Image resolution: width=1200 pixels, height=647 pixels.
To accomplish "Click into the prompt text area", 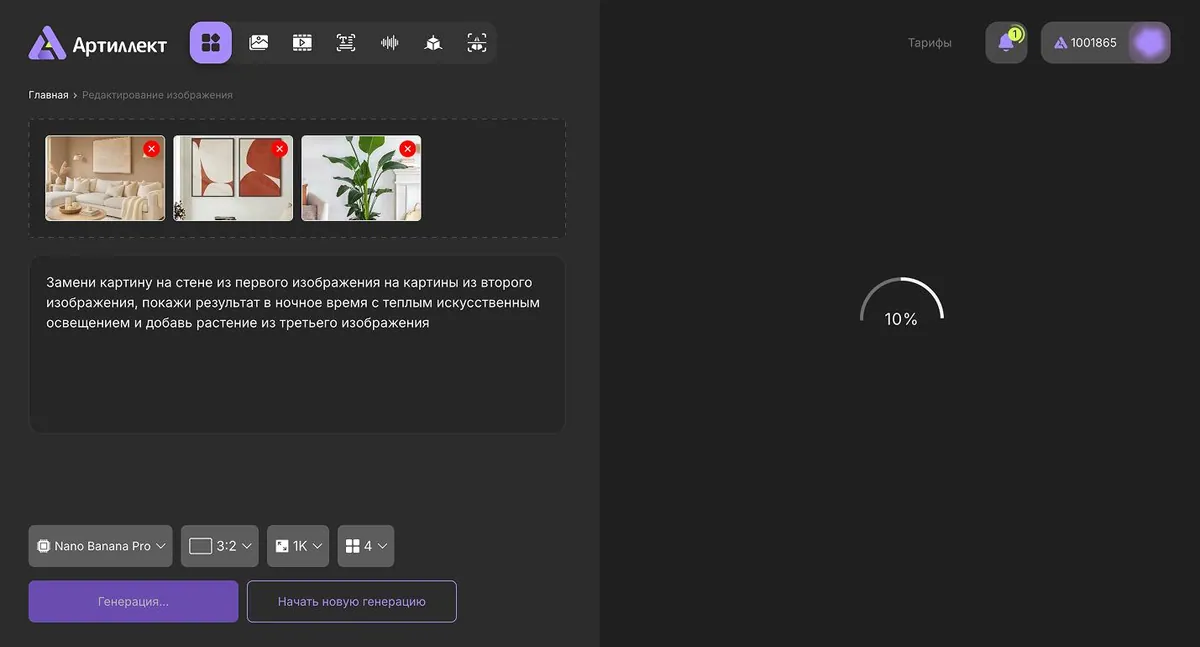I will tap(297, 344).
